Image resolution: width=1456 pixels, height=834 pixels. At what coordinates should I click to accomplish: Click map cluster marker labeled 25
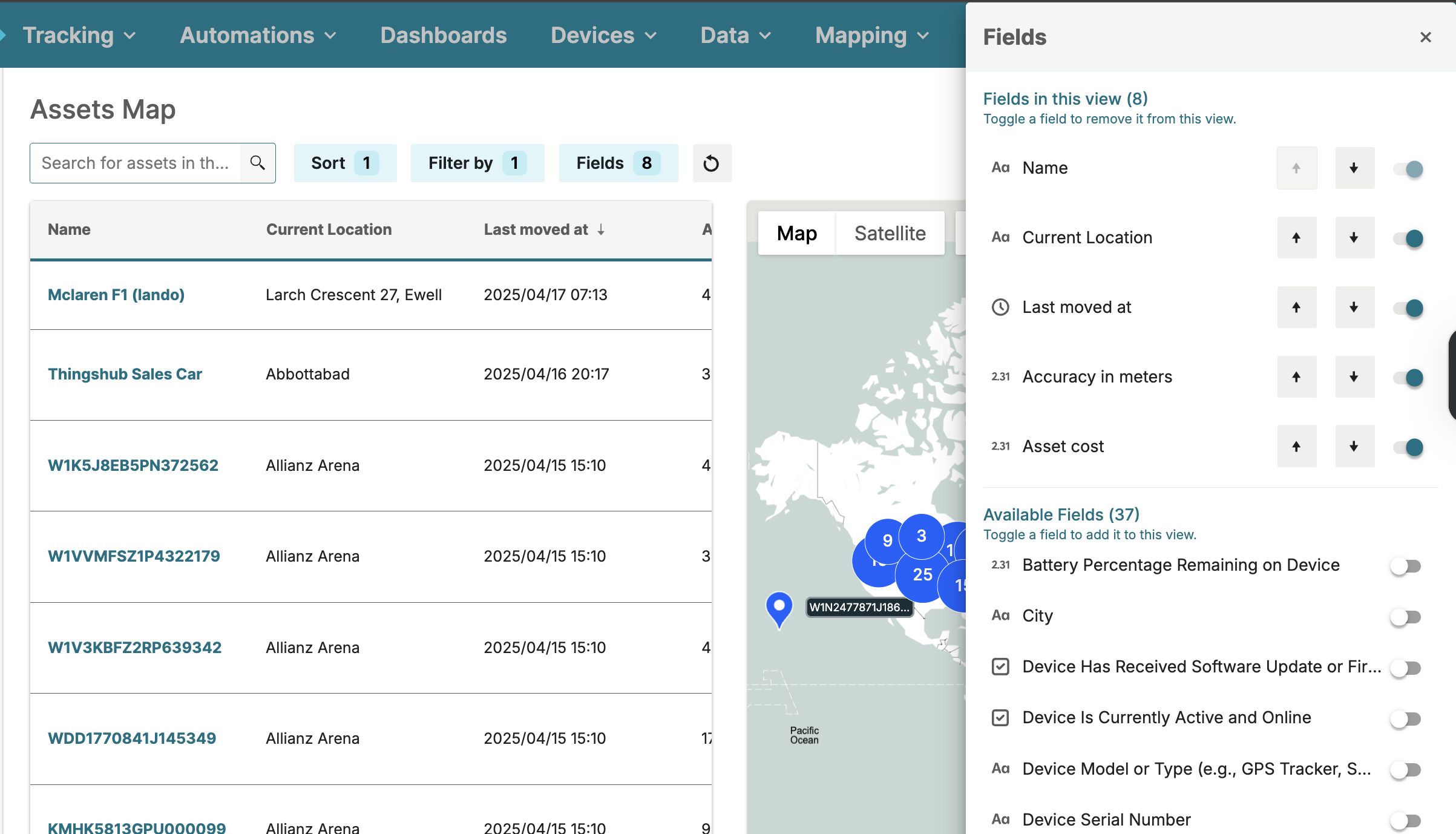pyautogui.click(x=922, y=574)
